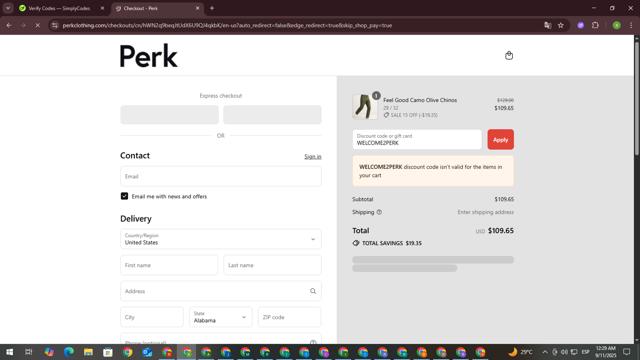Screen dimensions: 640x360
Task: Click the purple extension icon in toolbar
Action: pyautogui.click(x=580, y=25)
